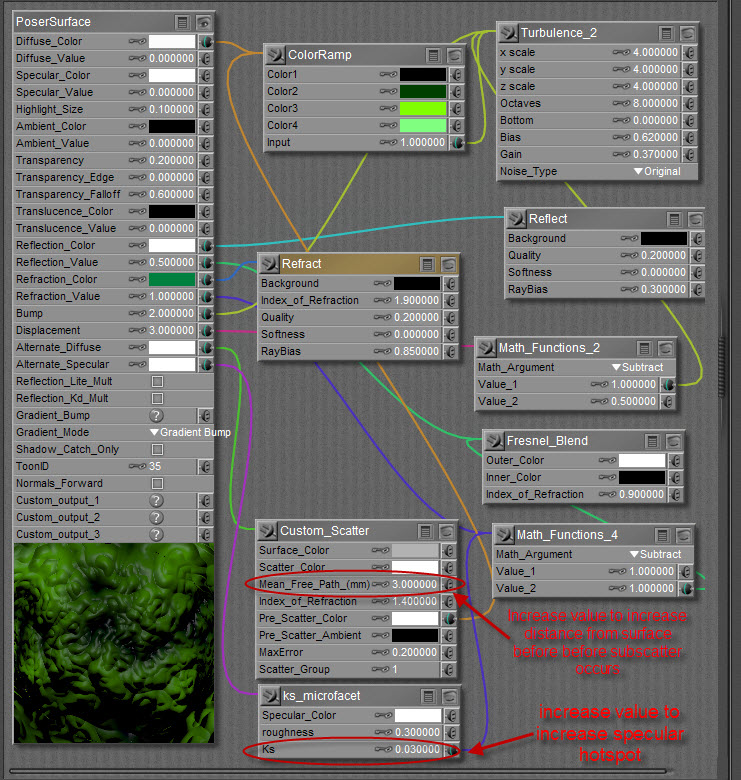
Task: Click the Fresnel_Blend node output icon
Action: point(494,441)
